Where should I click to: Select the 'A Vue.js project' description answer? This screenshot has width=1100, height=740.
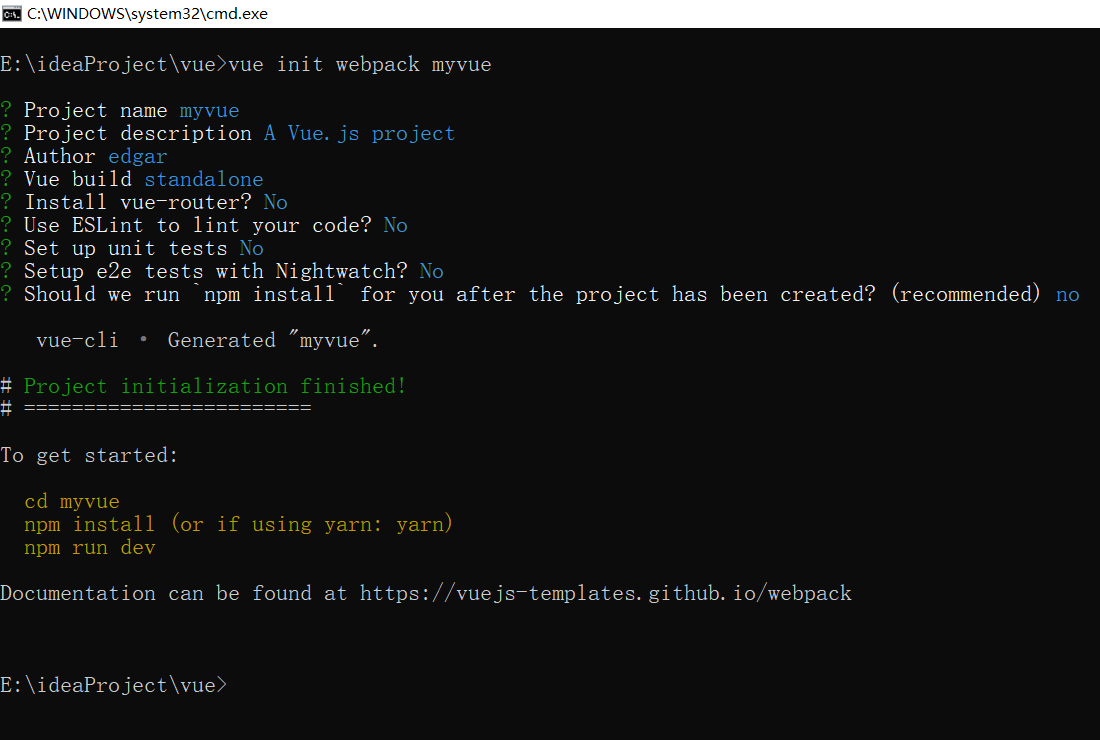[359, 133]
